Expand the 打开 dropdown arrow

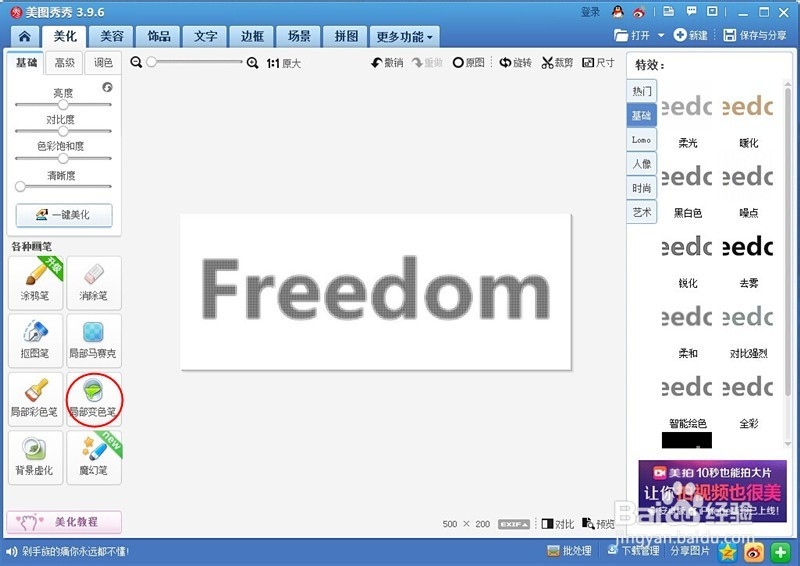(661, 35)
